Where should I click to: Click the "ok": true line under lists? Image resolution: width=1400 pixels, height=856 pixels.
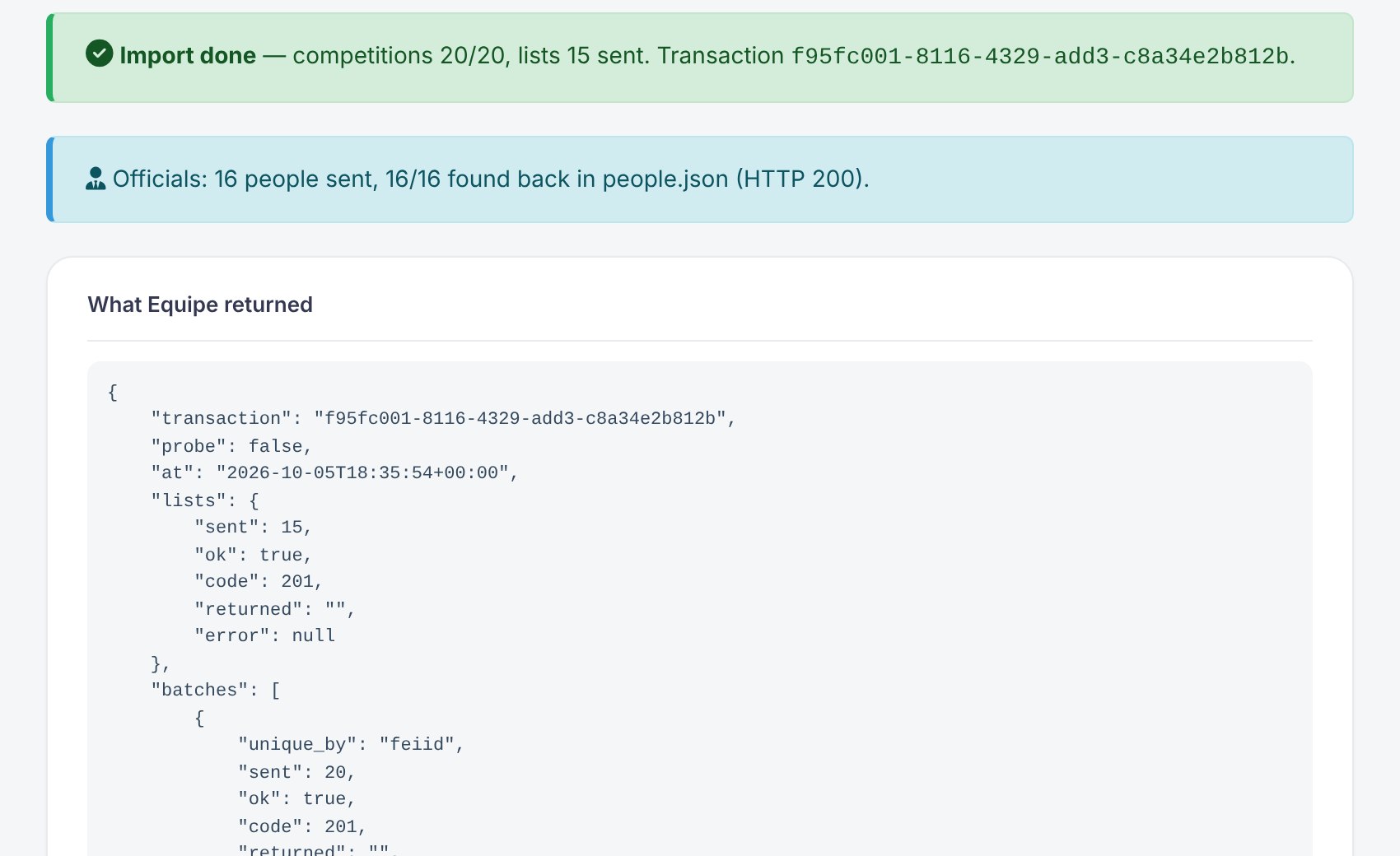pyautogui.click(x=253, y=555)
